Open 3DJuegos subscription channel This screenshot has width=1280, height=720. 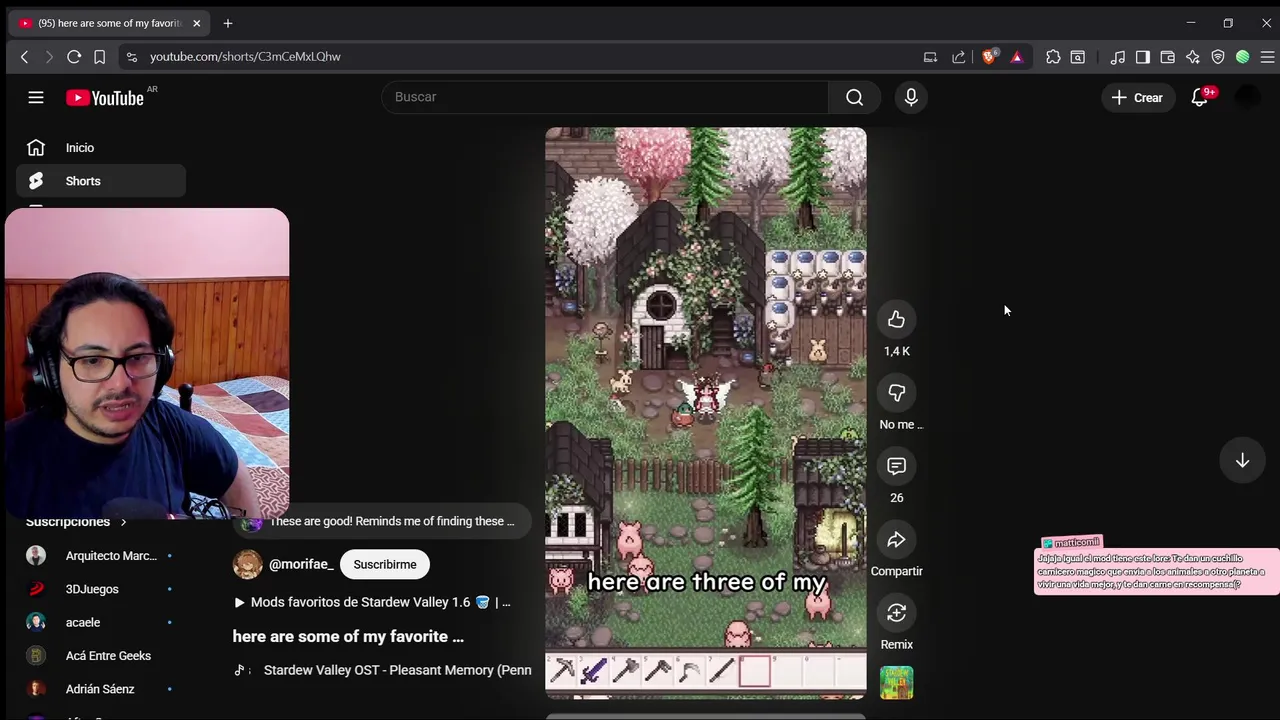point(100,589)
